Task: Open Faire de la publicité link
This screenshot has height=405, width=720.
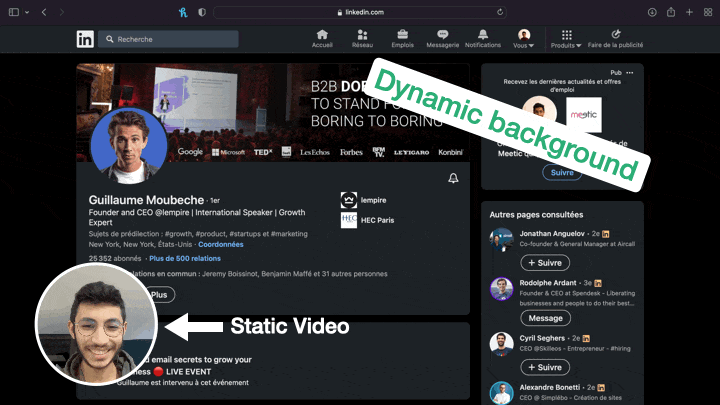Action: point(615,39)
